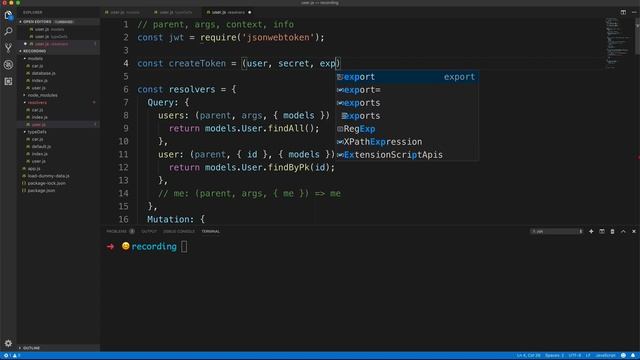
Task: Switch to the user.js models tab
Action: tap(124, 12)
